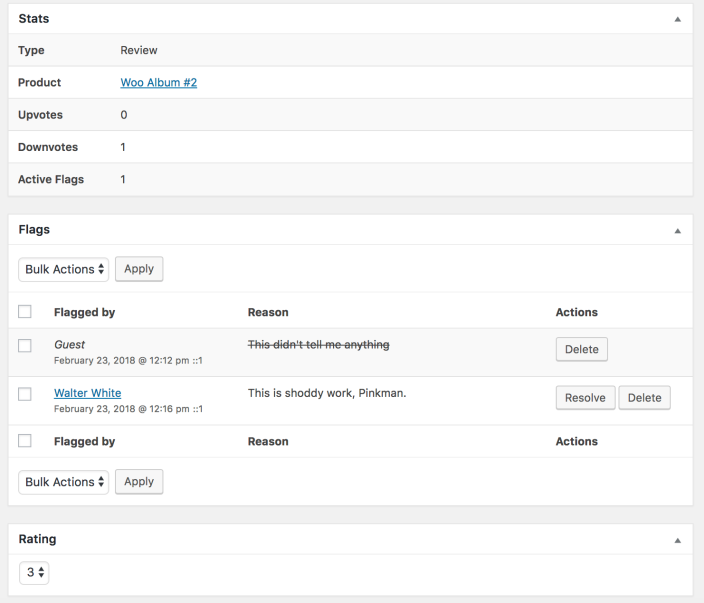Open the top Bulk Actions dropdown
This screenshot has width=704, height=603.
point(63,269)
